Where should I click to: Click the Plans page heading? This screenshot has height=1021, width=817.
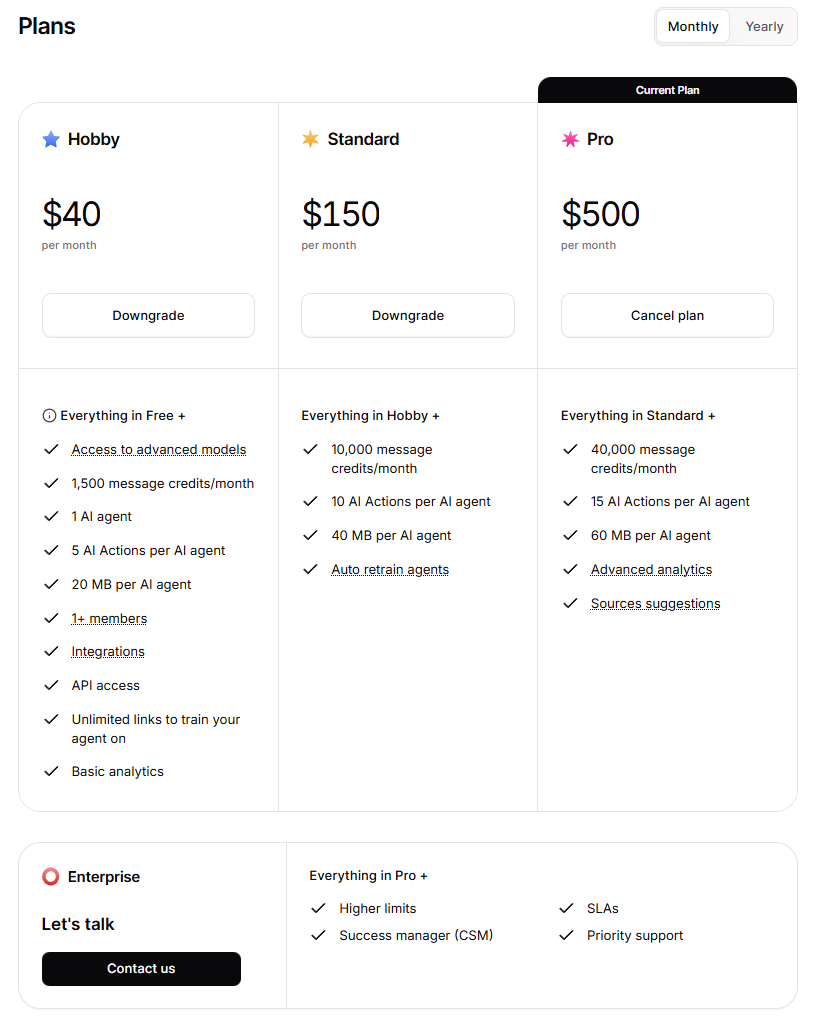(46, 26)
